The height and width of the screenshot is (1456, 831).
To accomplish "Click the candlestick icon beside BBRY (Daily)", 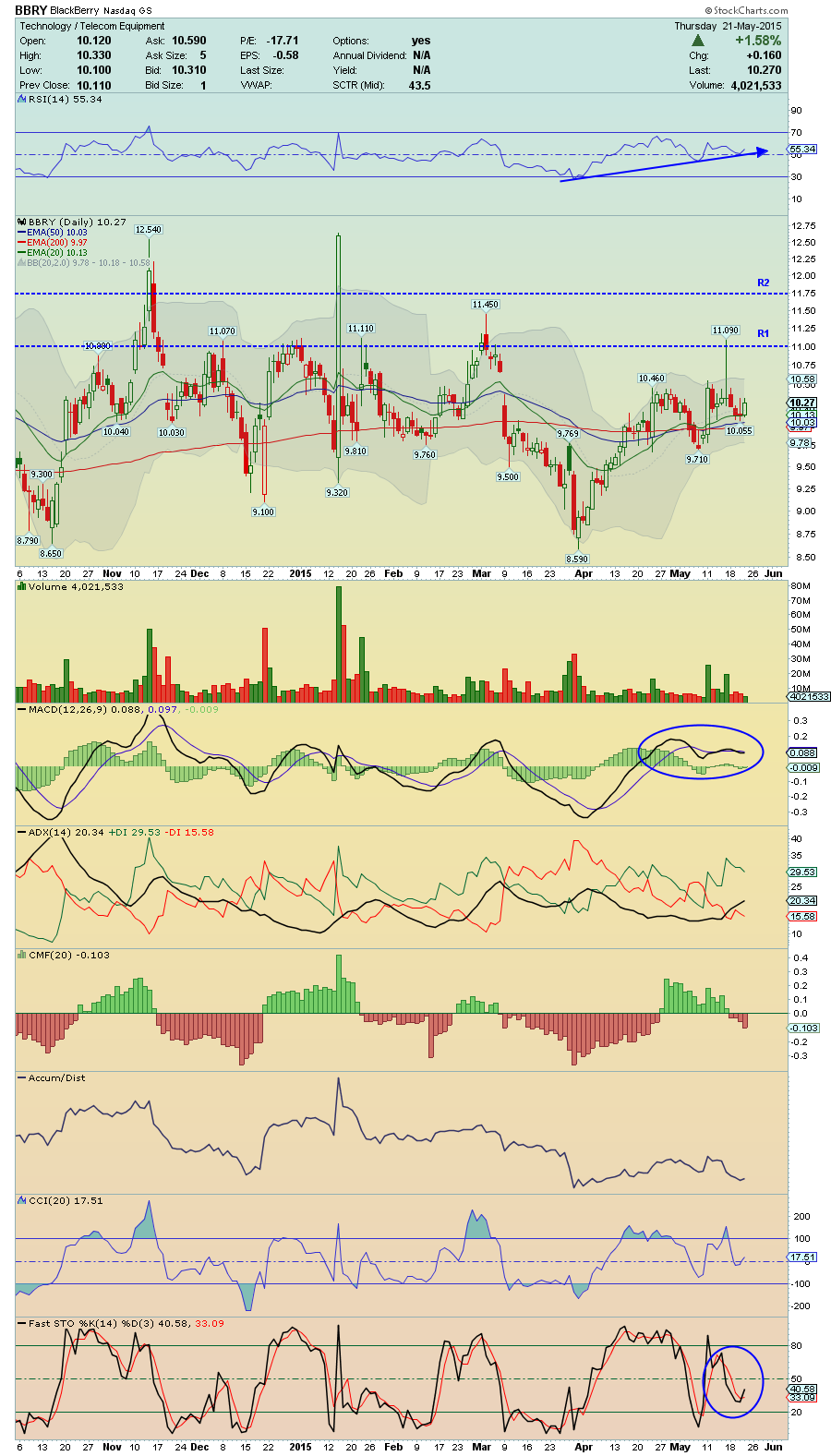I will click(x=22, y=222).
